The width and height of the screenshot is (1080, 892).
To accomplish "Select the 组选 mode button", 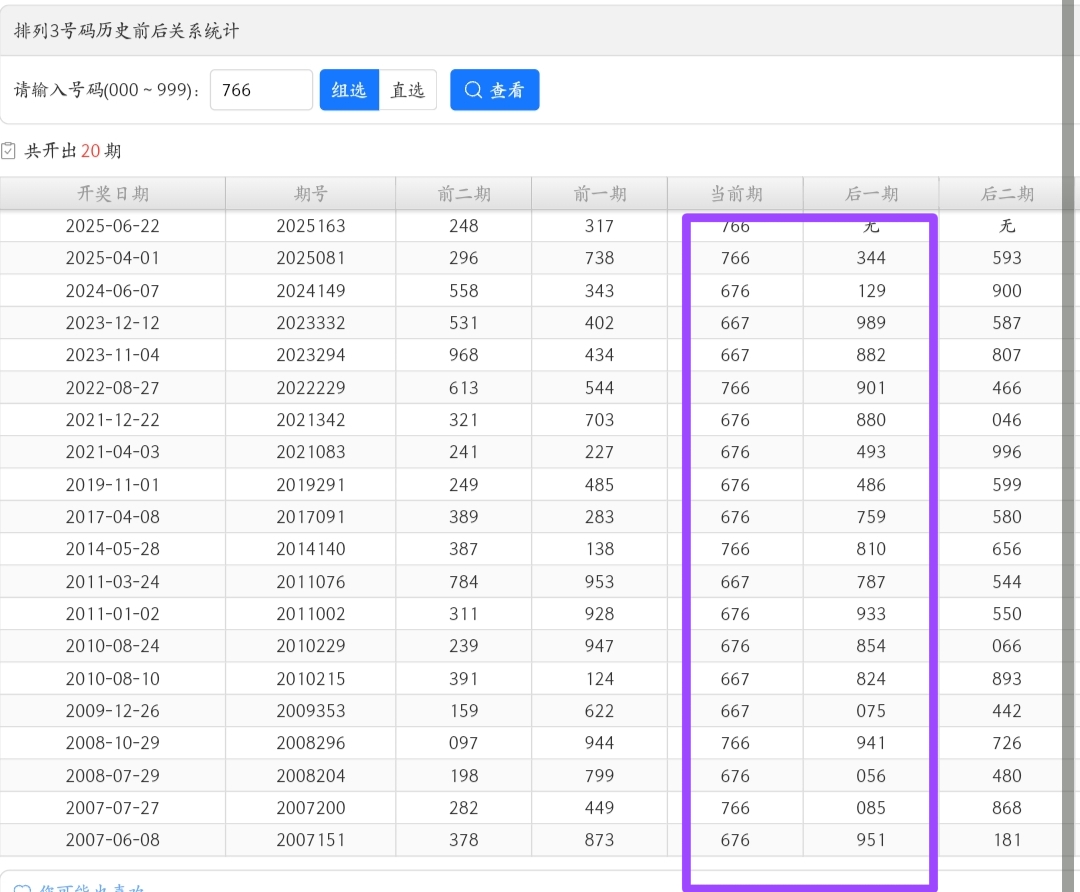I will point(349,90).
